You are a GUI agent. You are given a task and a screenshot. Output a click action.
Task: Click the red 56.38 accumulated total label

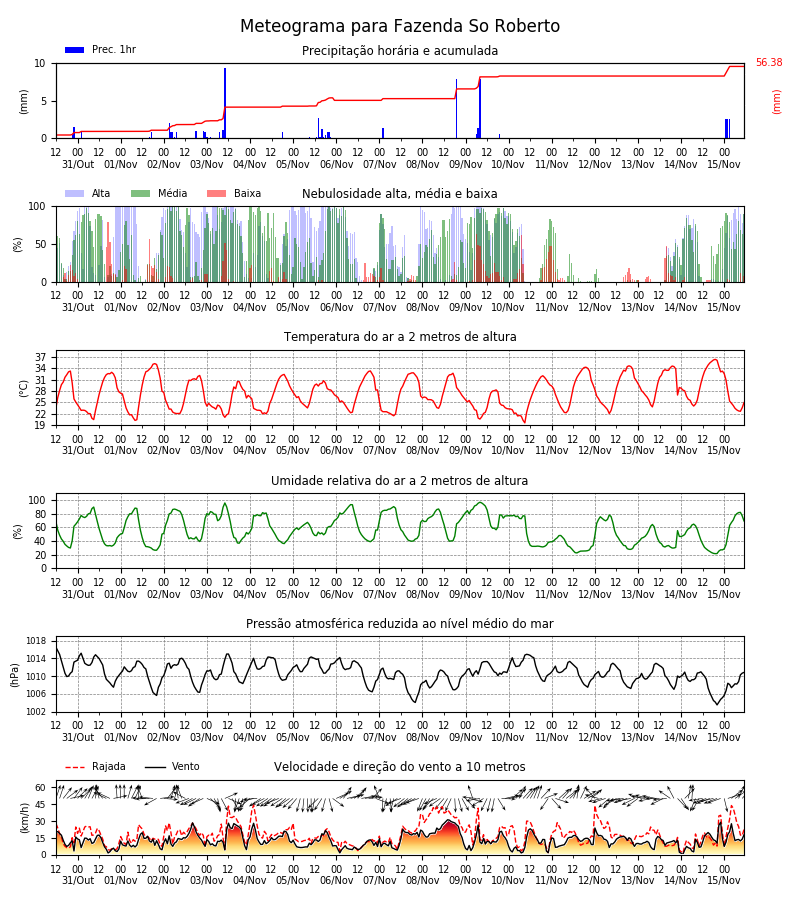(x=769, y=63)
